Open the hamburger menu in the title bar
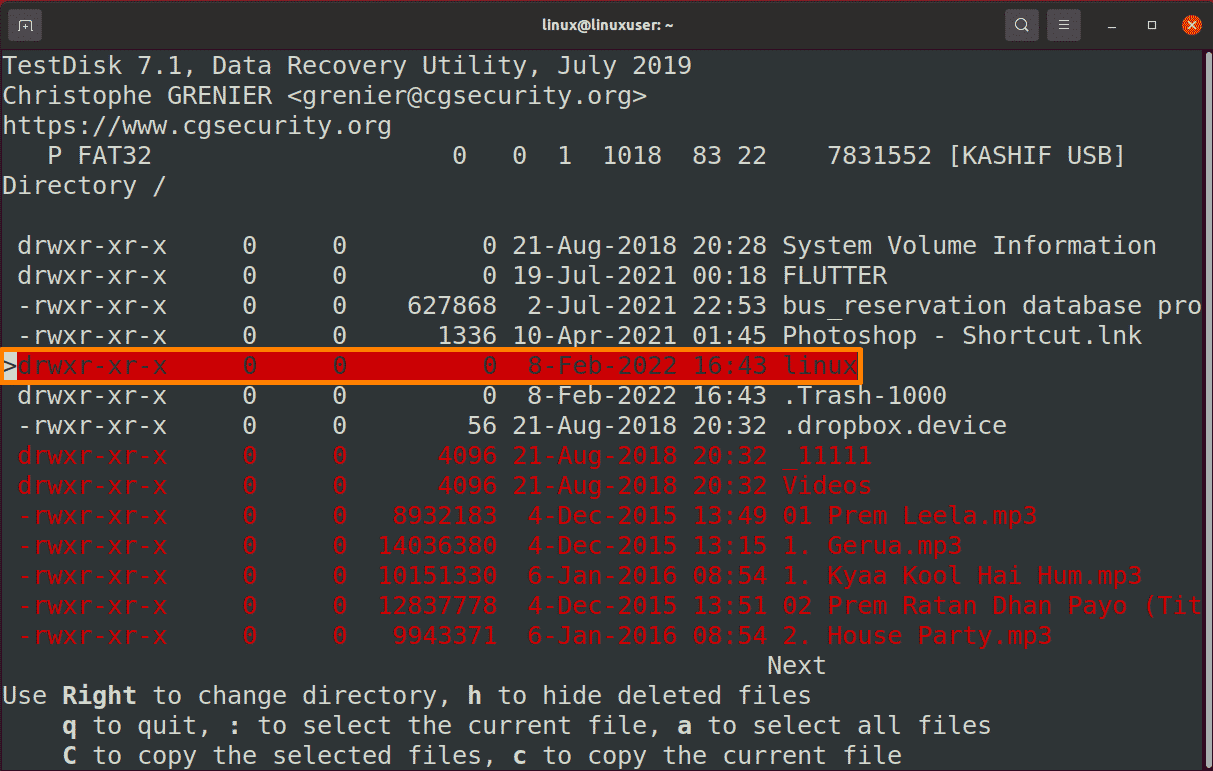The height and width of the screenshot is (771, 1213). coord(1065,25)
